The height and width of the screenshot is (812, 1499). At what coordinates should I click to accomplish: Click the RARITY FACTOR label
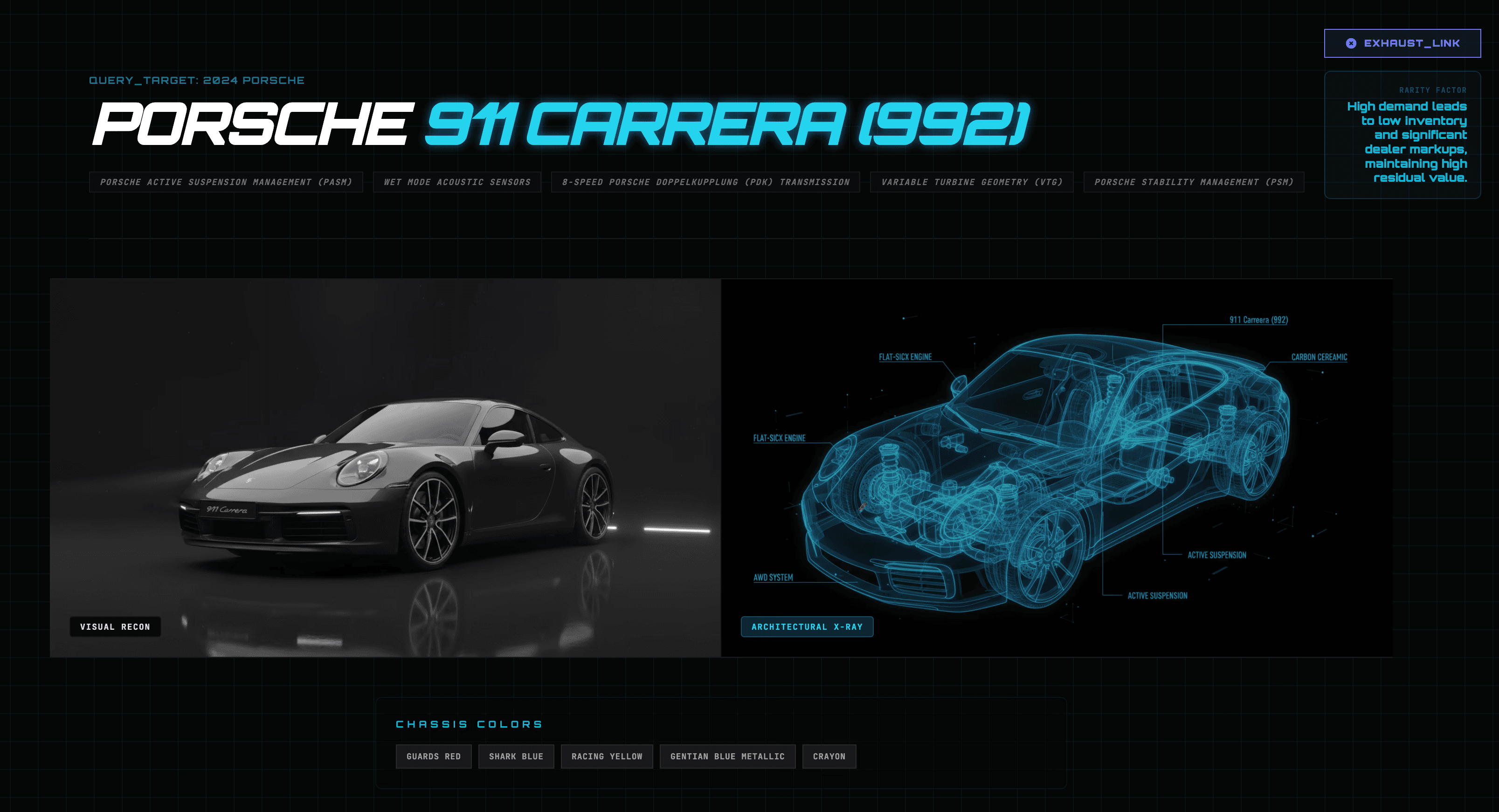[x=1433, y=90]
